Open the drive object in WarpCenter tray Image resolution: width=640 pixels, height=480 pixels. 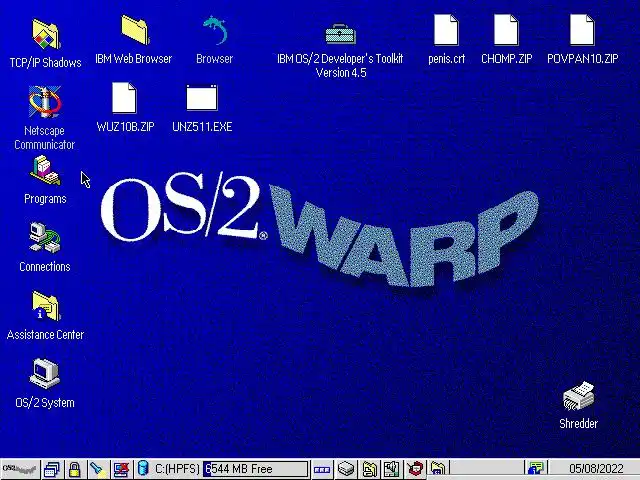point(346,469)
